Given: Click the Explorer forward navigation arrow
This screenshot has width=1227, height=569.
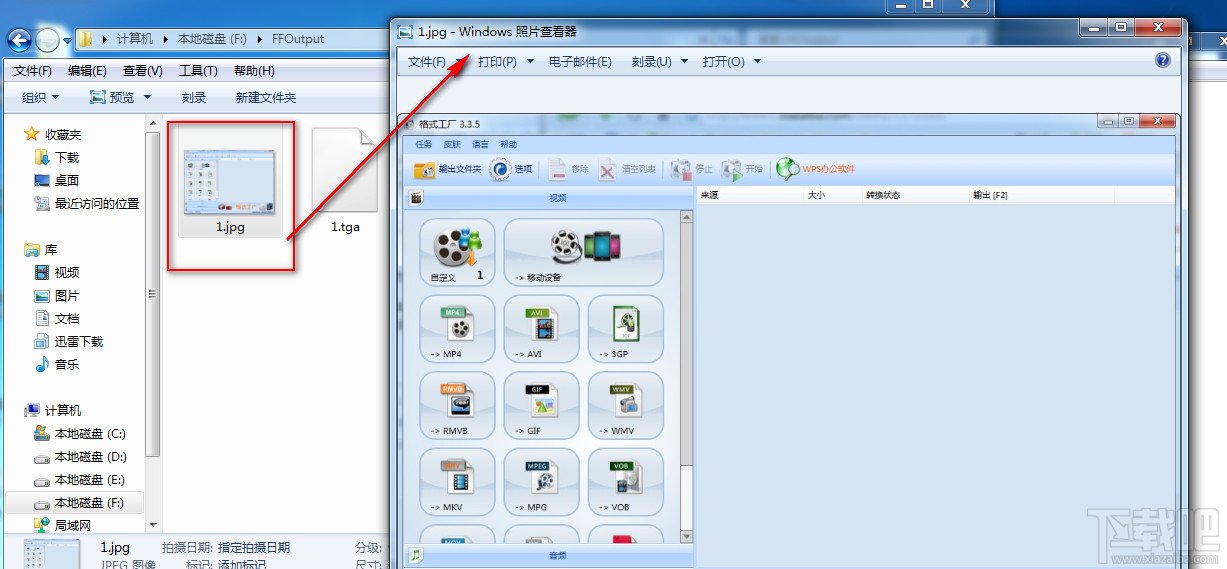Looking at the screenshot, I should [48, 40].
